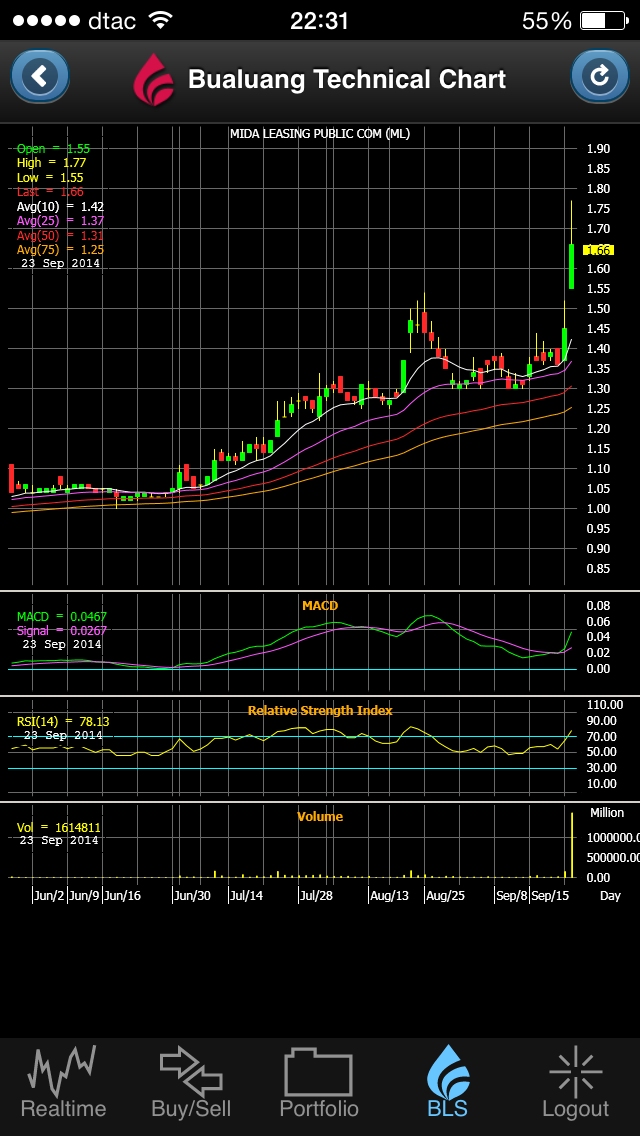Tap the refresh chart button
Screen dimensions: 640x1136
click(599, 76)
